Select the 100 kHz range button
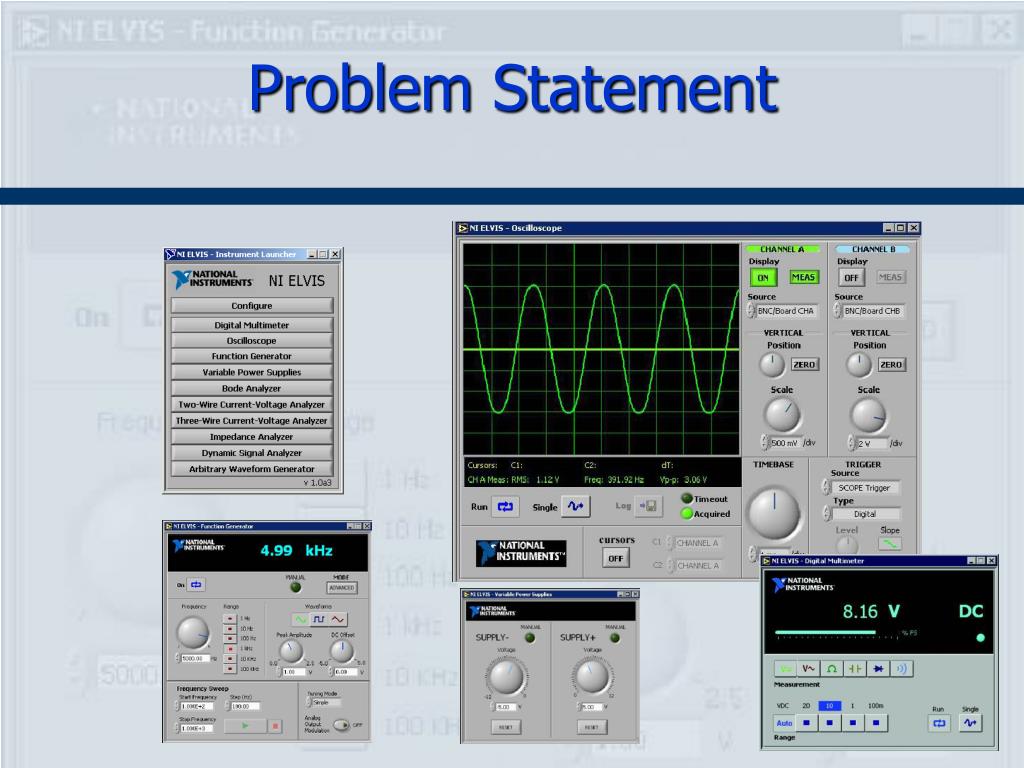1024x768 pixels. point(230,669)
